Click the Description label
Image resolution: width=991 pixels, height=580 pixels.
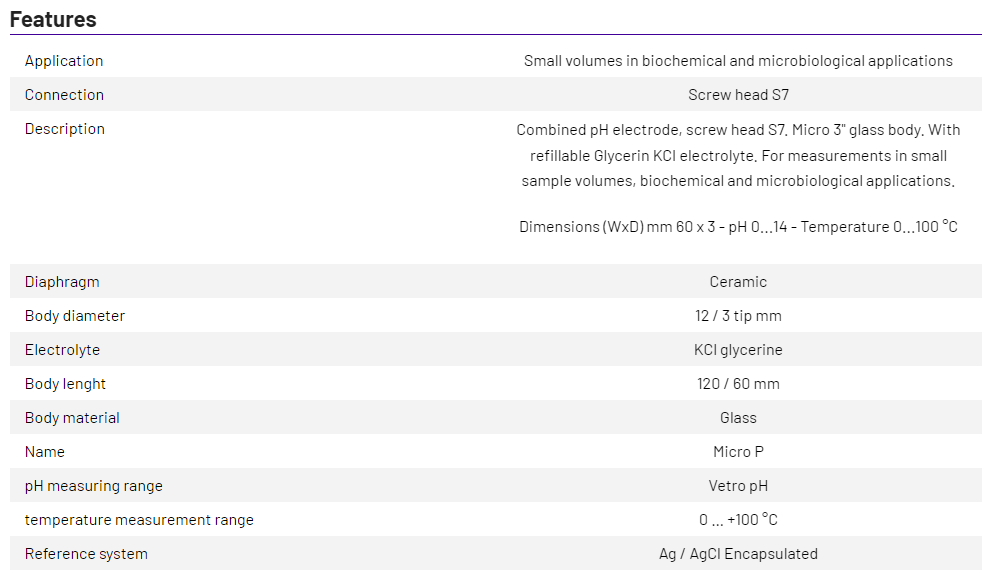(x=65, y=129)
